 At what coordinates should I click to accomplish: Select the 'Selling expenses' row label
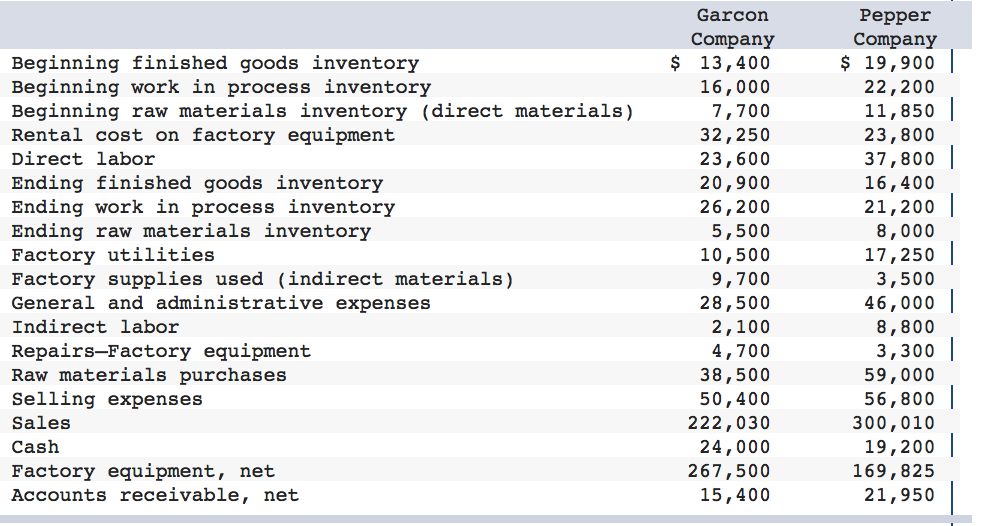107,399
